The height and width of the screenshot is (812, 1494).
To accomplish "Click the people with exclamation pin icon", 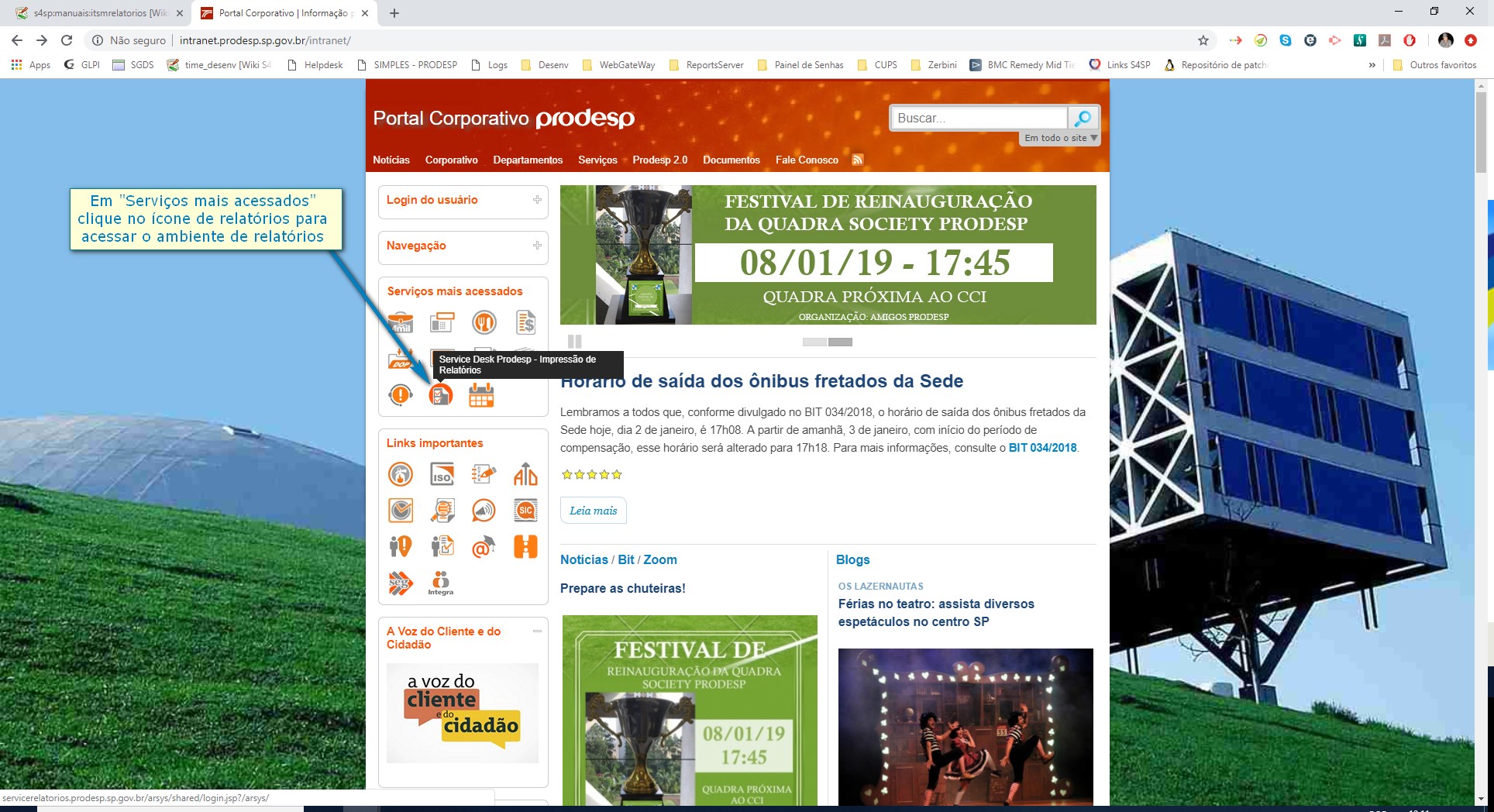I will (x=401, y=546).
